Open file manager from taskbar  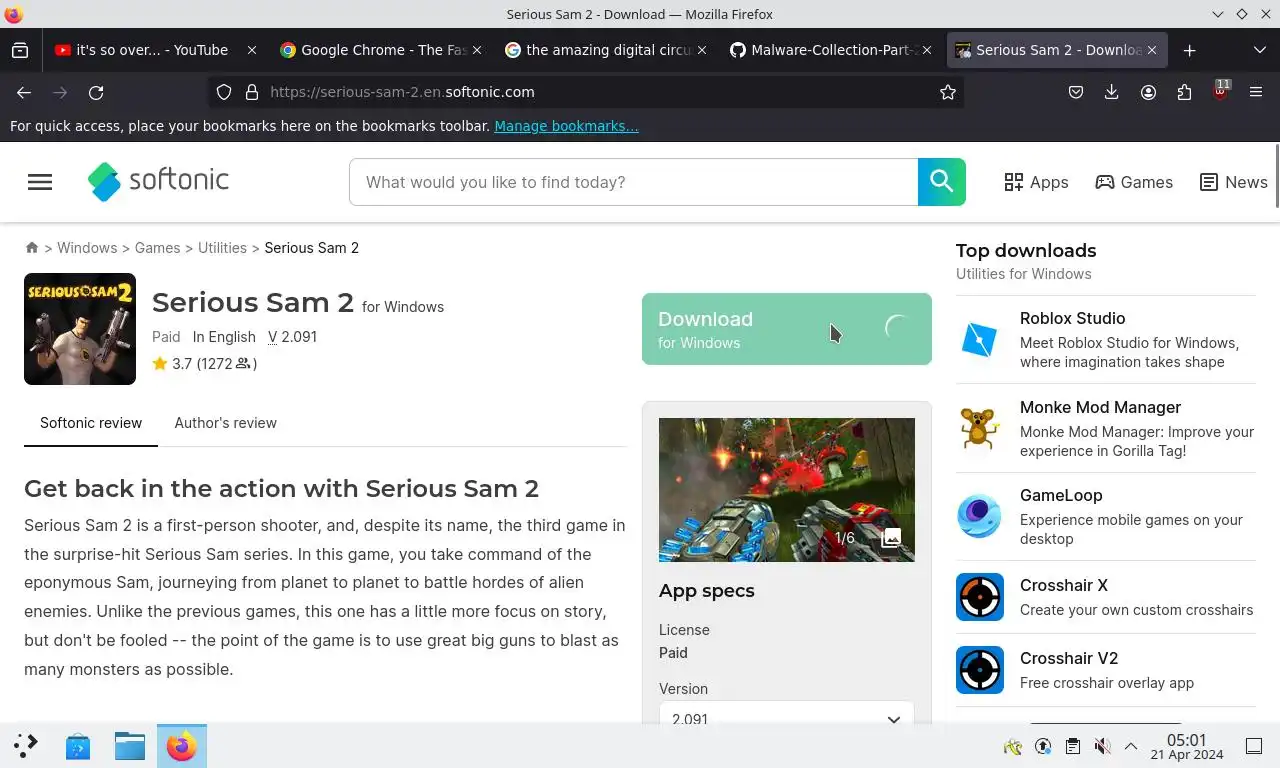point(130,746)
